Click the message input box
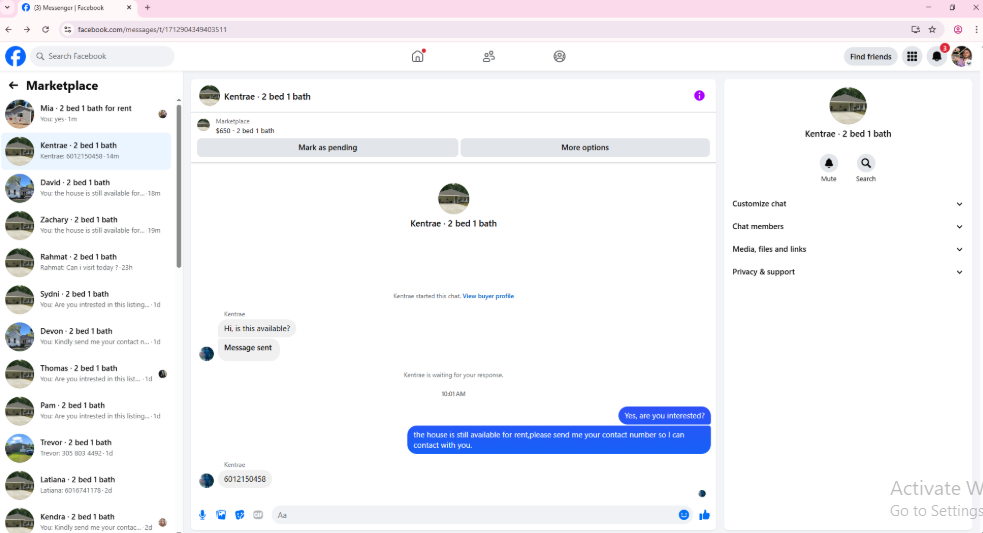The image size is (983, 533). (x=473, y=515)
